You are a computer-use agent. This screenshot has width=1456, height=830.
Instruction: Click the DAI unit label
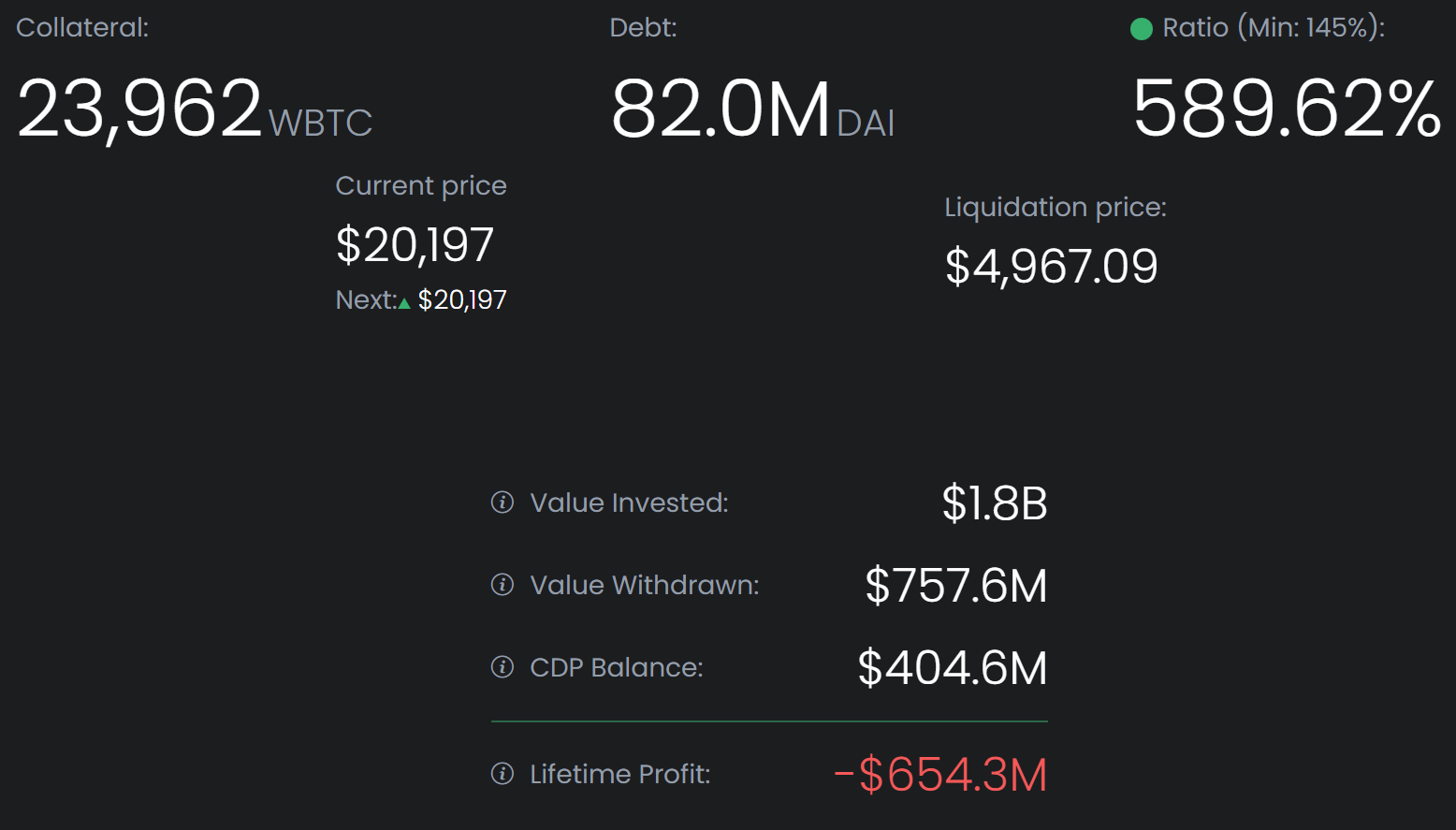click(866, 123)
